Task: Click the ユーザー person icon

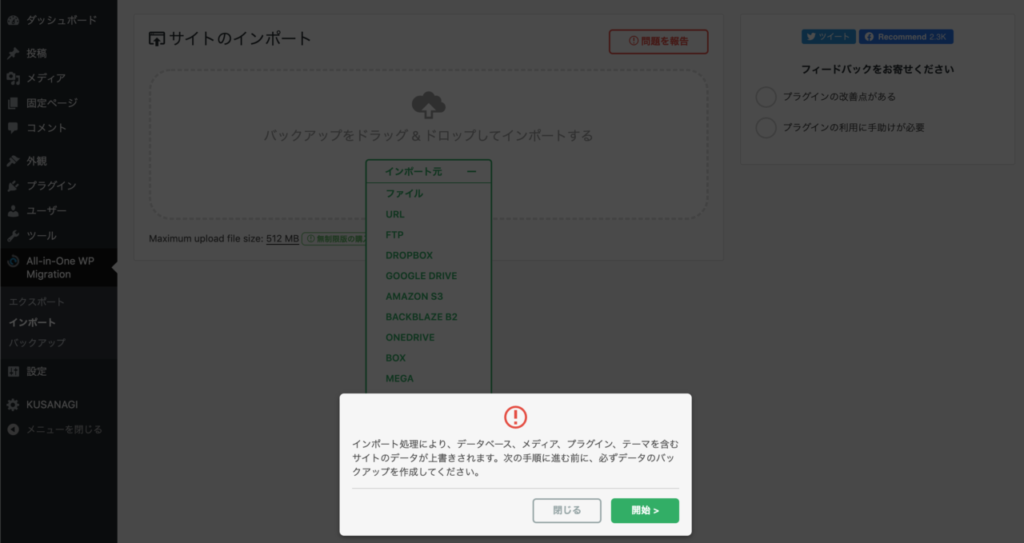Action: (13, 210)
